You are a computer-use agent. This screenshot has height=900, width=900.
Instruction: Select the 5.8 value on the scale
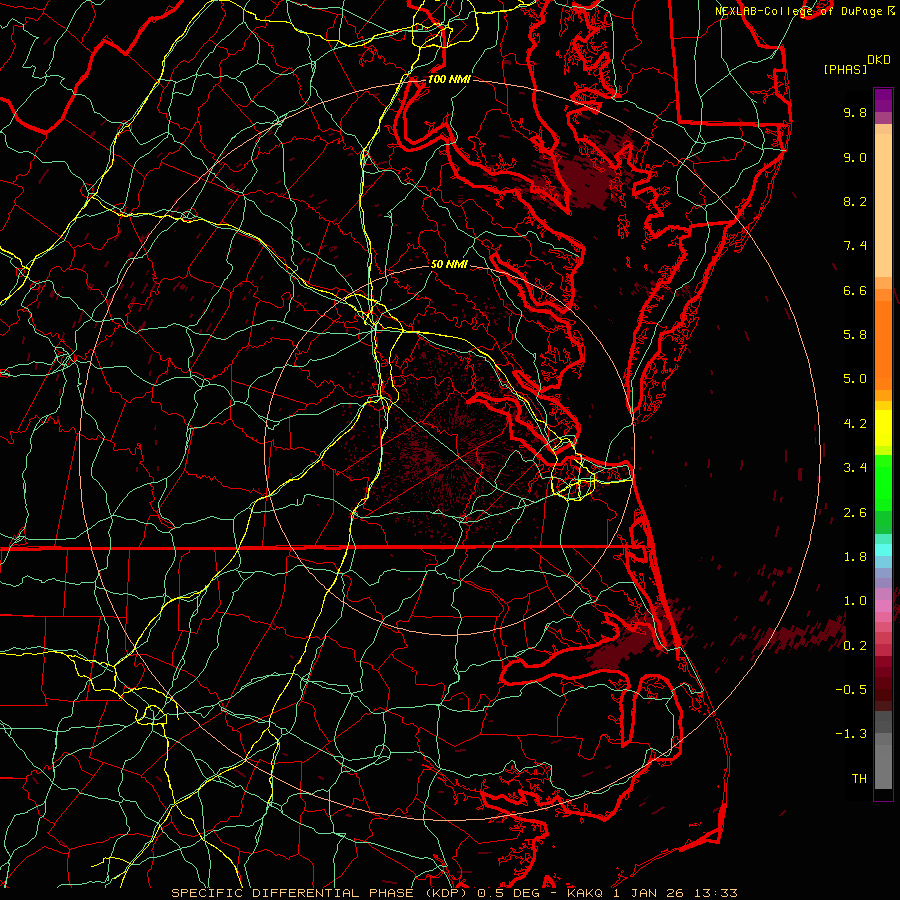[x=855, y=335]
